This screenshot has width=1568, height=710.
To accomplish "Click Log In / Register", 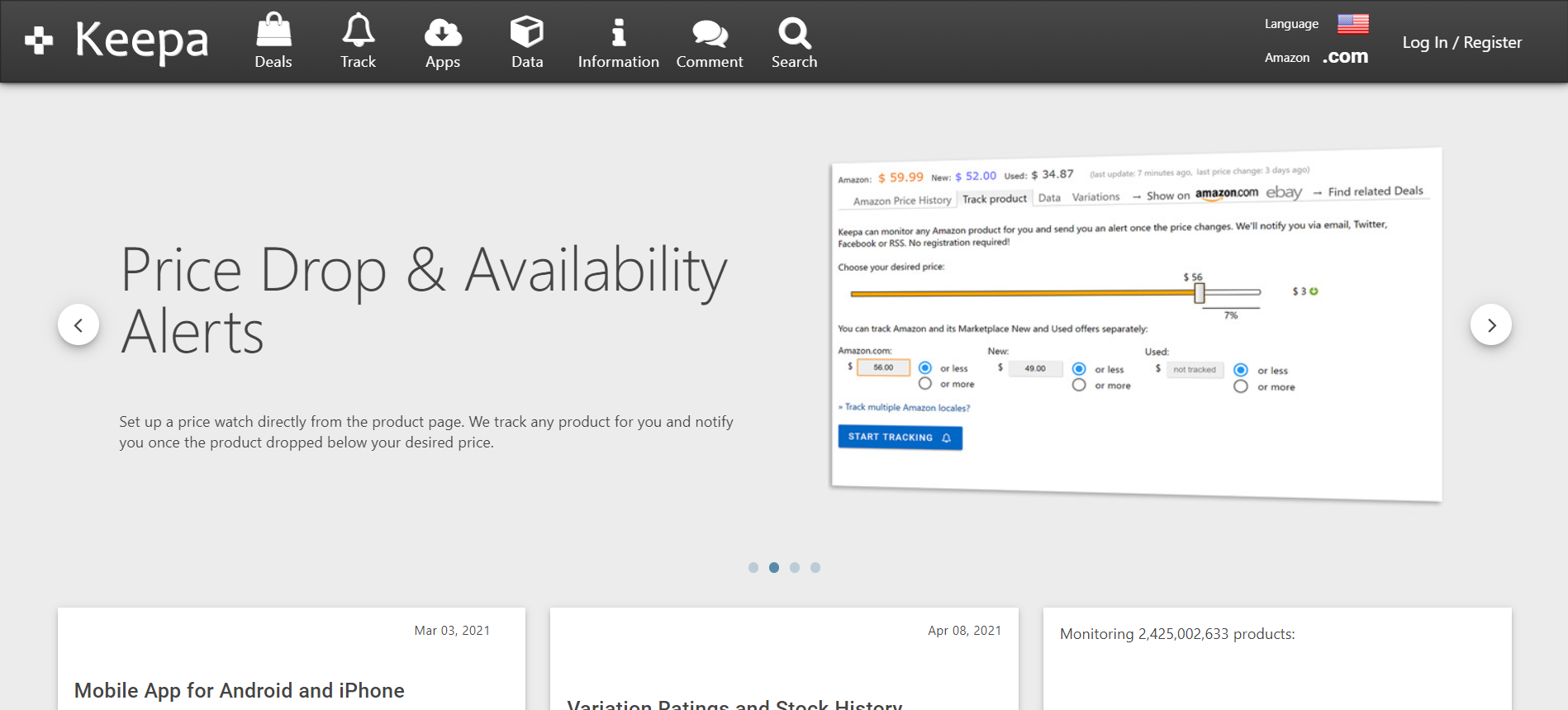I will click(x=1462, y=42).
